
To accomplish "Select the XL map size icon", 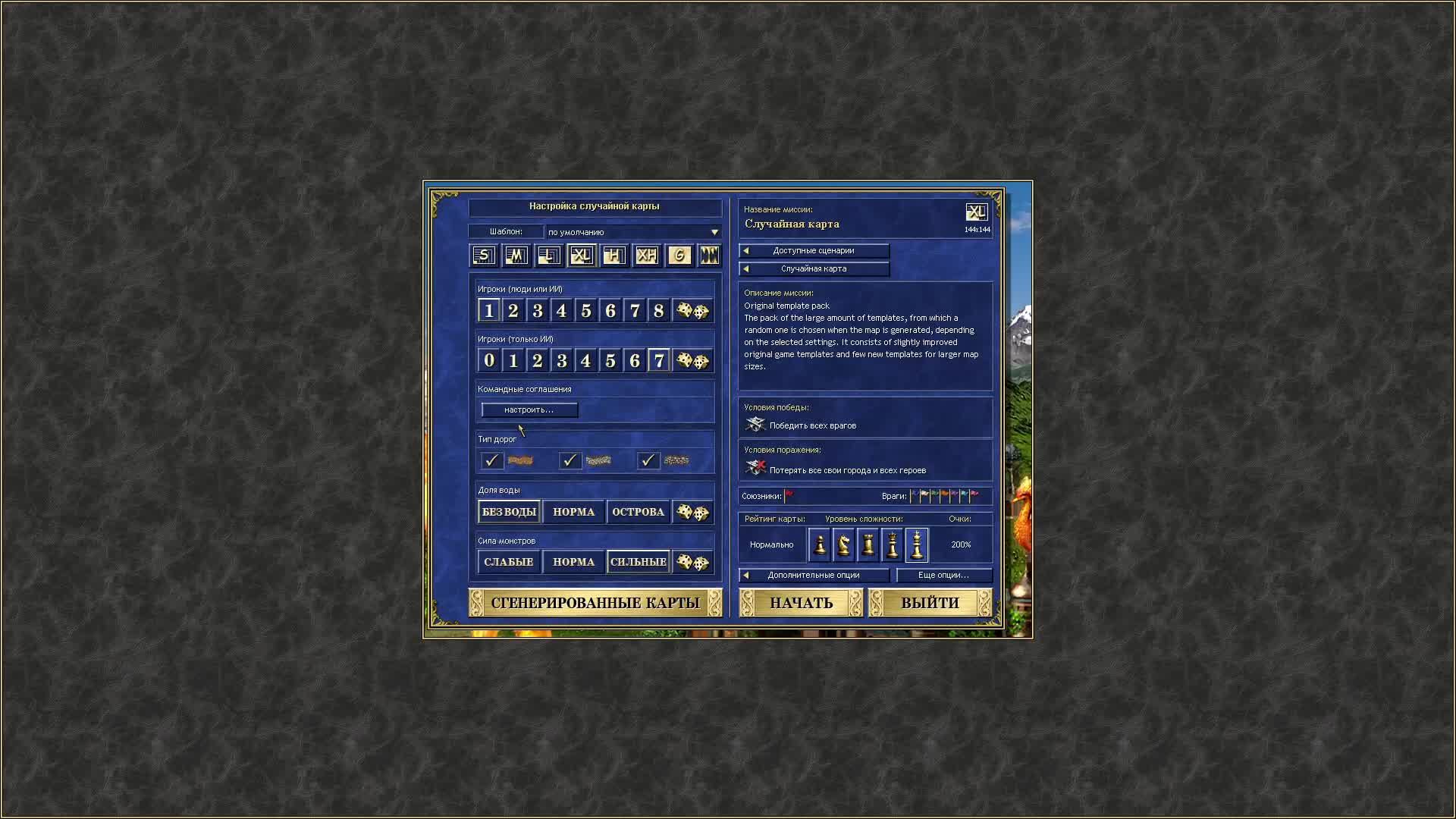I will (582, 256).
